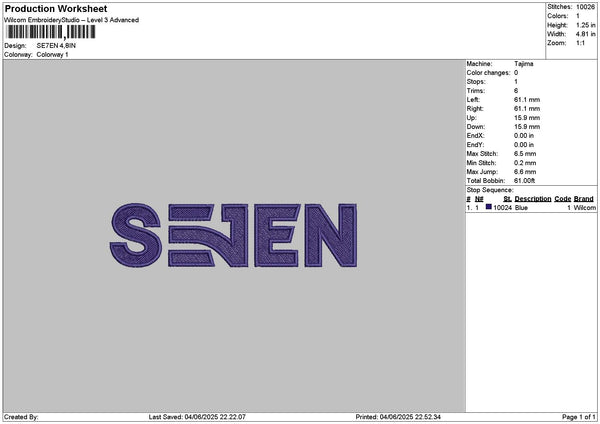Click the Machine Tajima entry

tap(500, 64)
